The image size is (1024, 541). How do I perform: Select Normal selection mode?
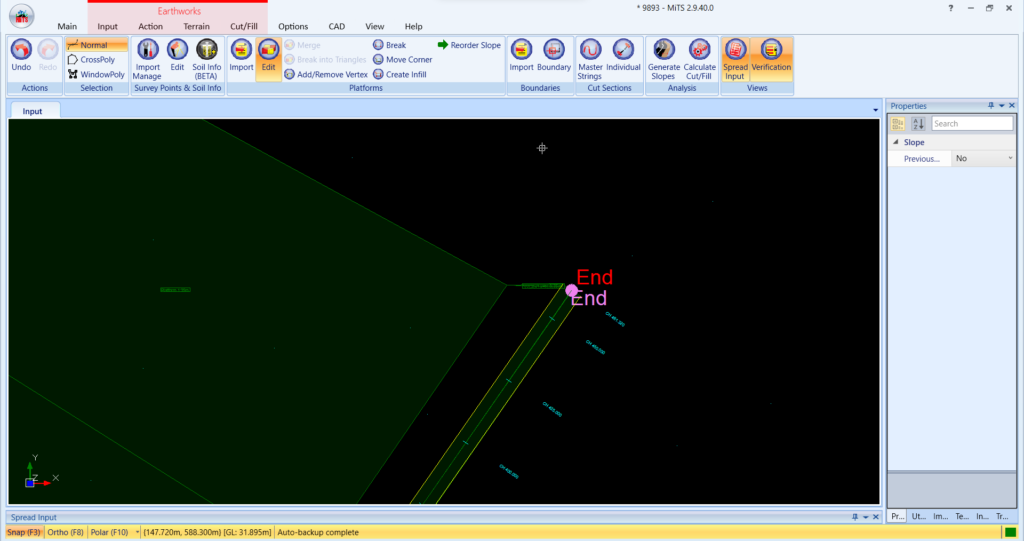point(96,45)
